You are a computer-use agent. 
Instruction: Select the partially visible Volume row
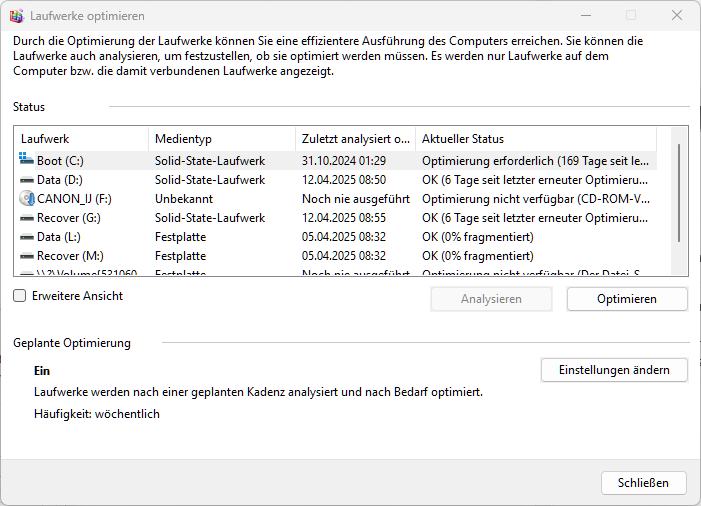tap(80, 272)
